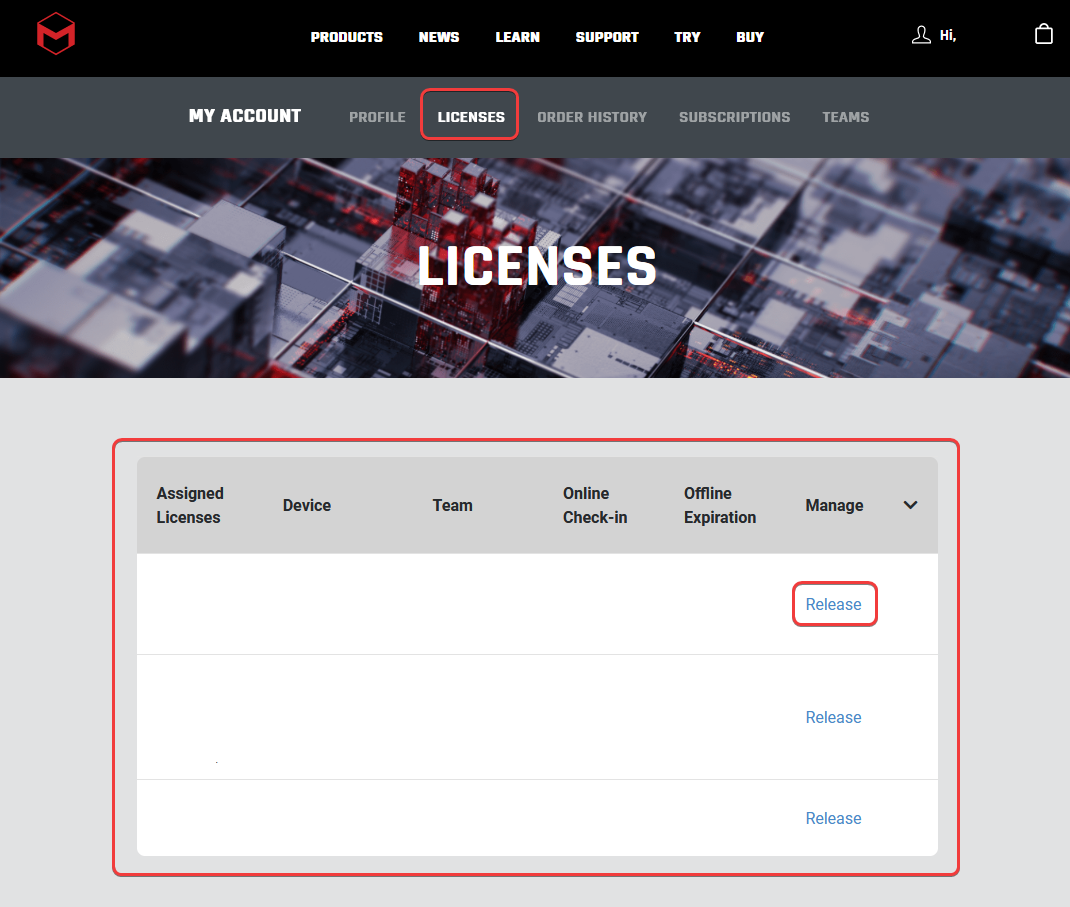Expand the table options chevron in Manage column

[x=910, y=505]
